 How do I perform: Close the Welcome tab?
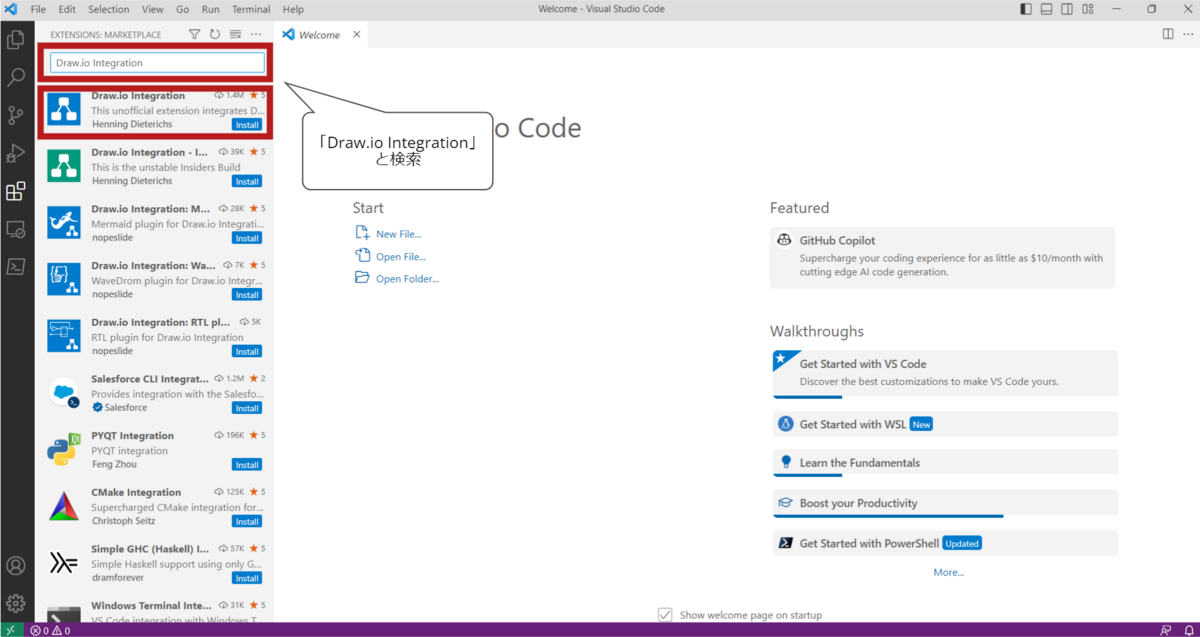(x=357, y=34)
